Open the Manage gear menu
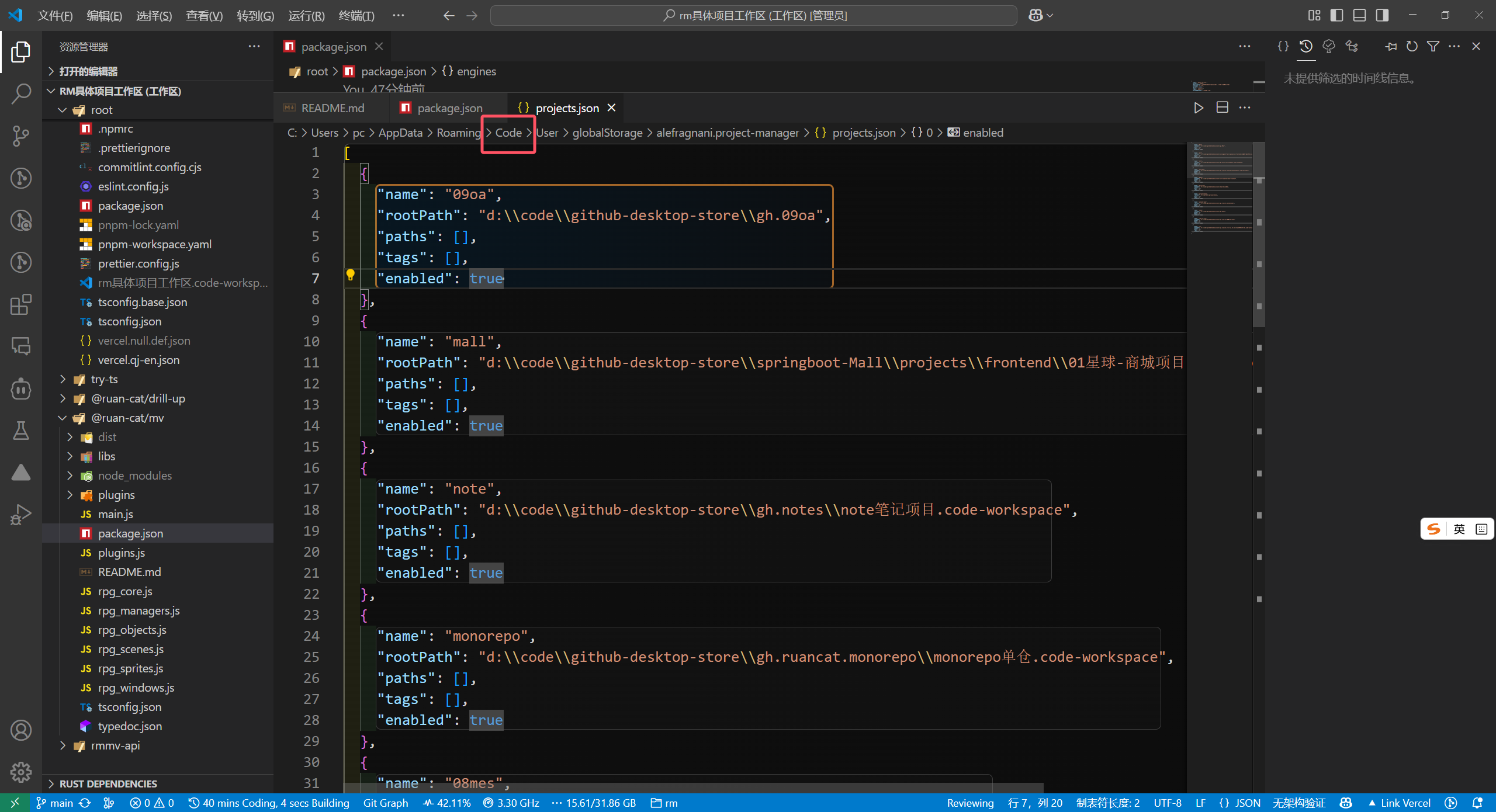Image resolution: width=1496 pixels, height=812 pixels. coord(21,772)
